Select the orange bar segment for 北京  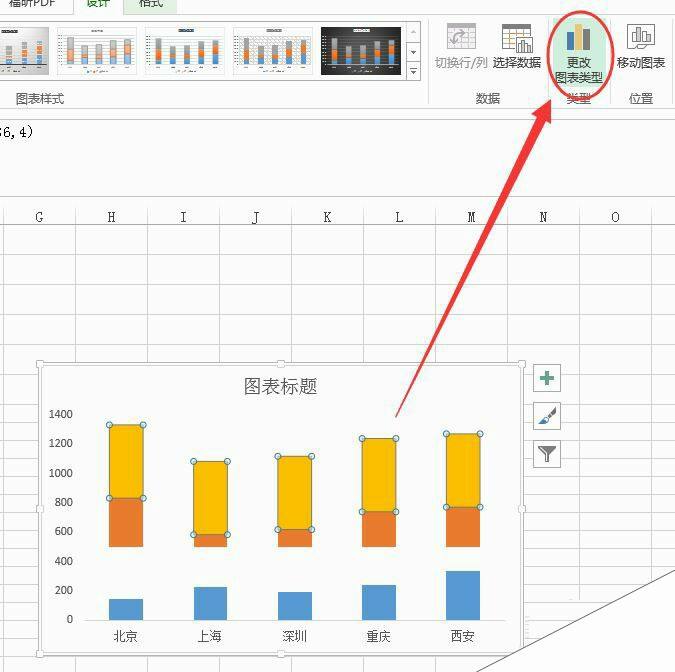coord(126,522)
